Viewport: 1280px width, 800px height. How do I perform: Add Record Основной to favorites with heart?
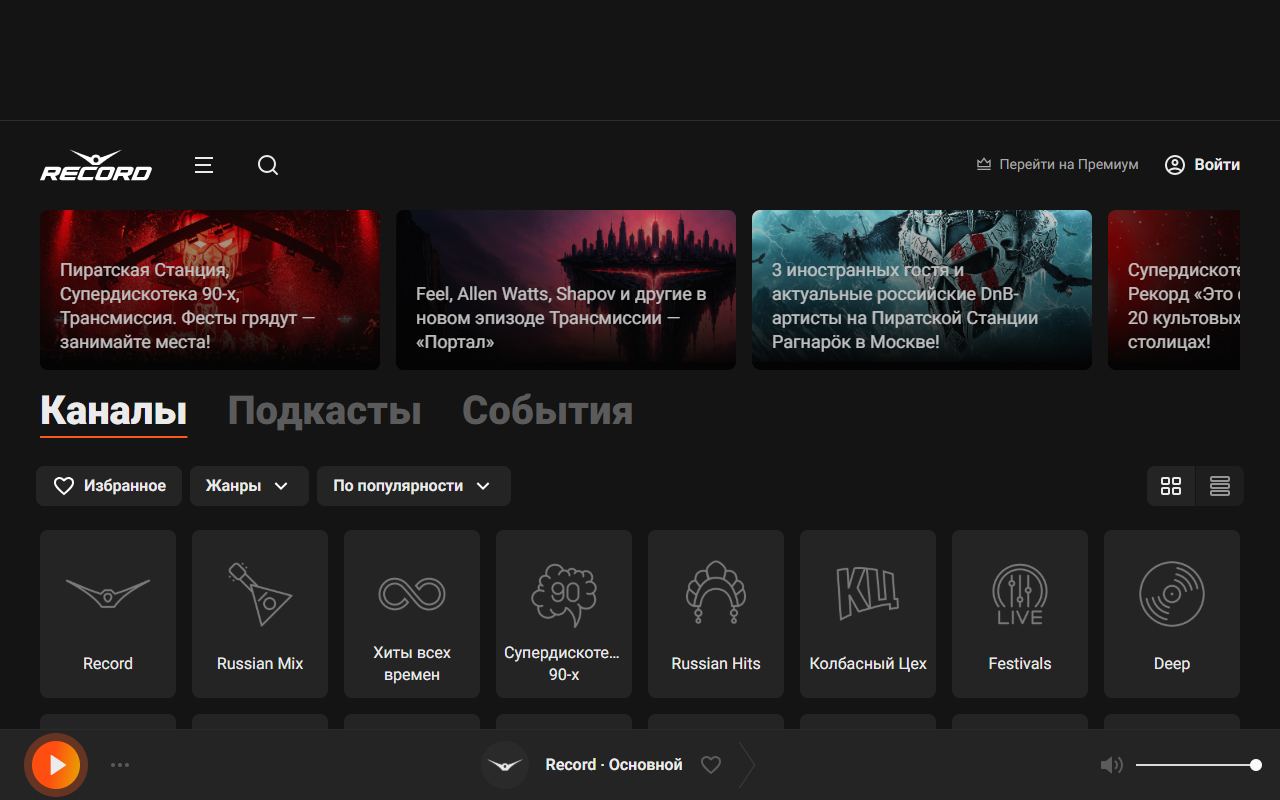[x=711, y=765]
